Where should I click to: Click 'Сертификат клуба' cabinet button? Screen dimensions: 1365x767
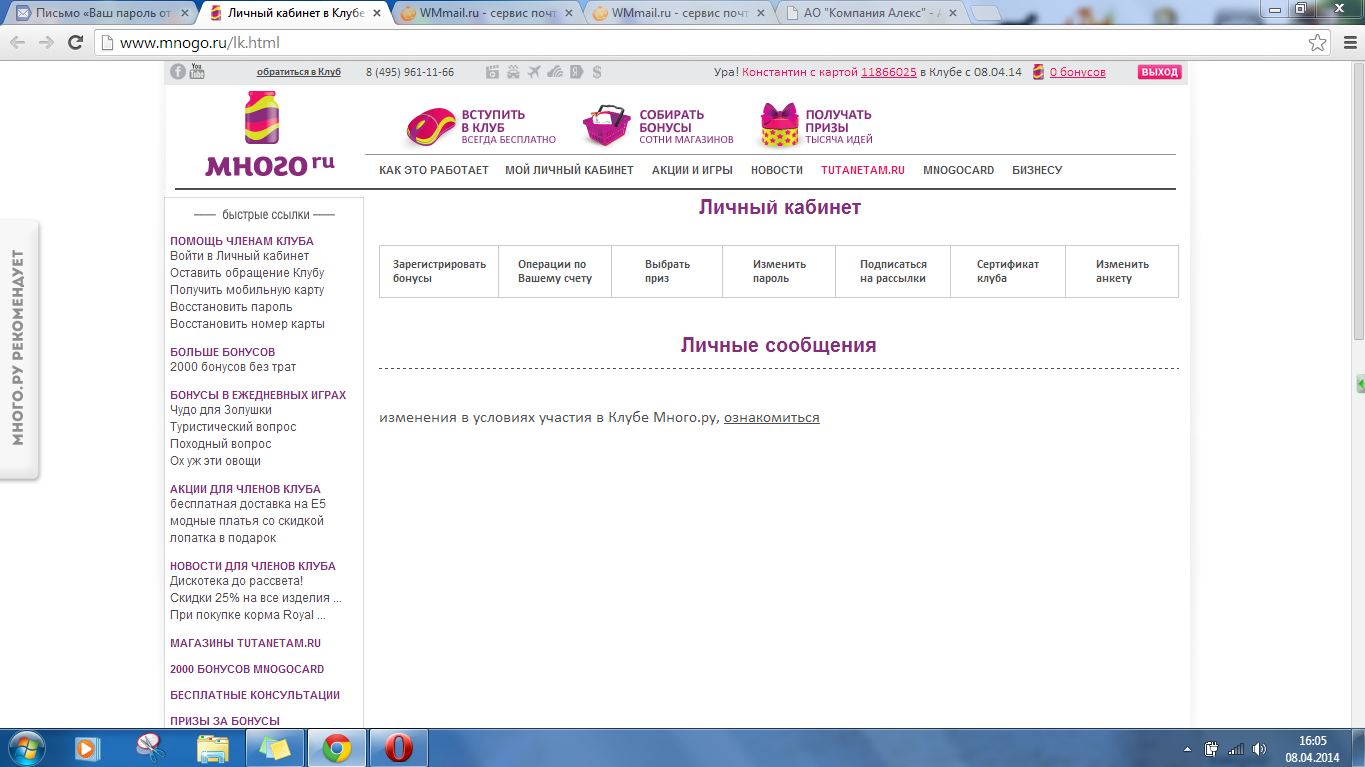pos(1008,271)
